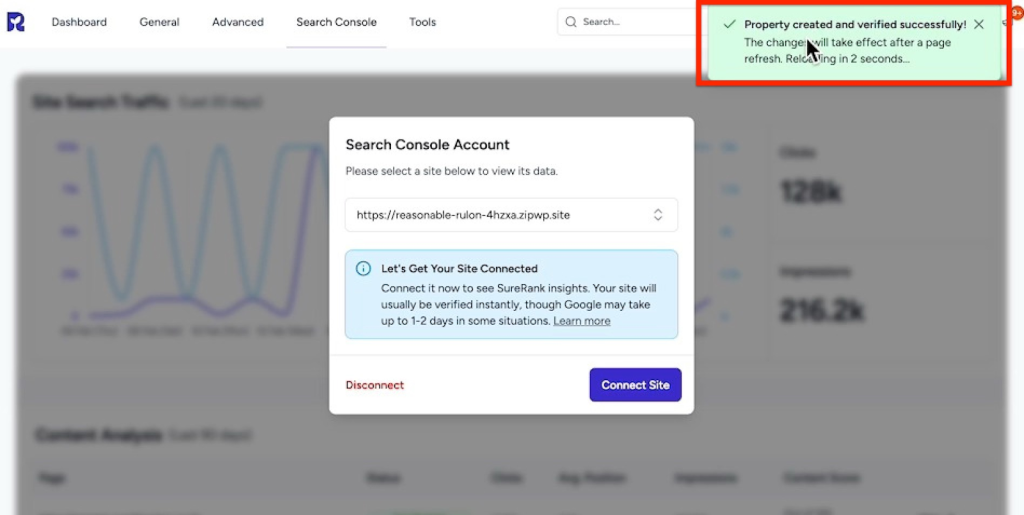Image resolution: width=1024 pixels, height=515 pixels.
Task: Click the red Disconnect link
Action: (x=375, y=385)
